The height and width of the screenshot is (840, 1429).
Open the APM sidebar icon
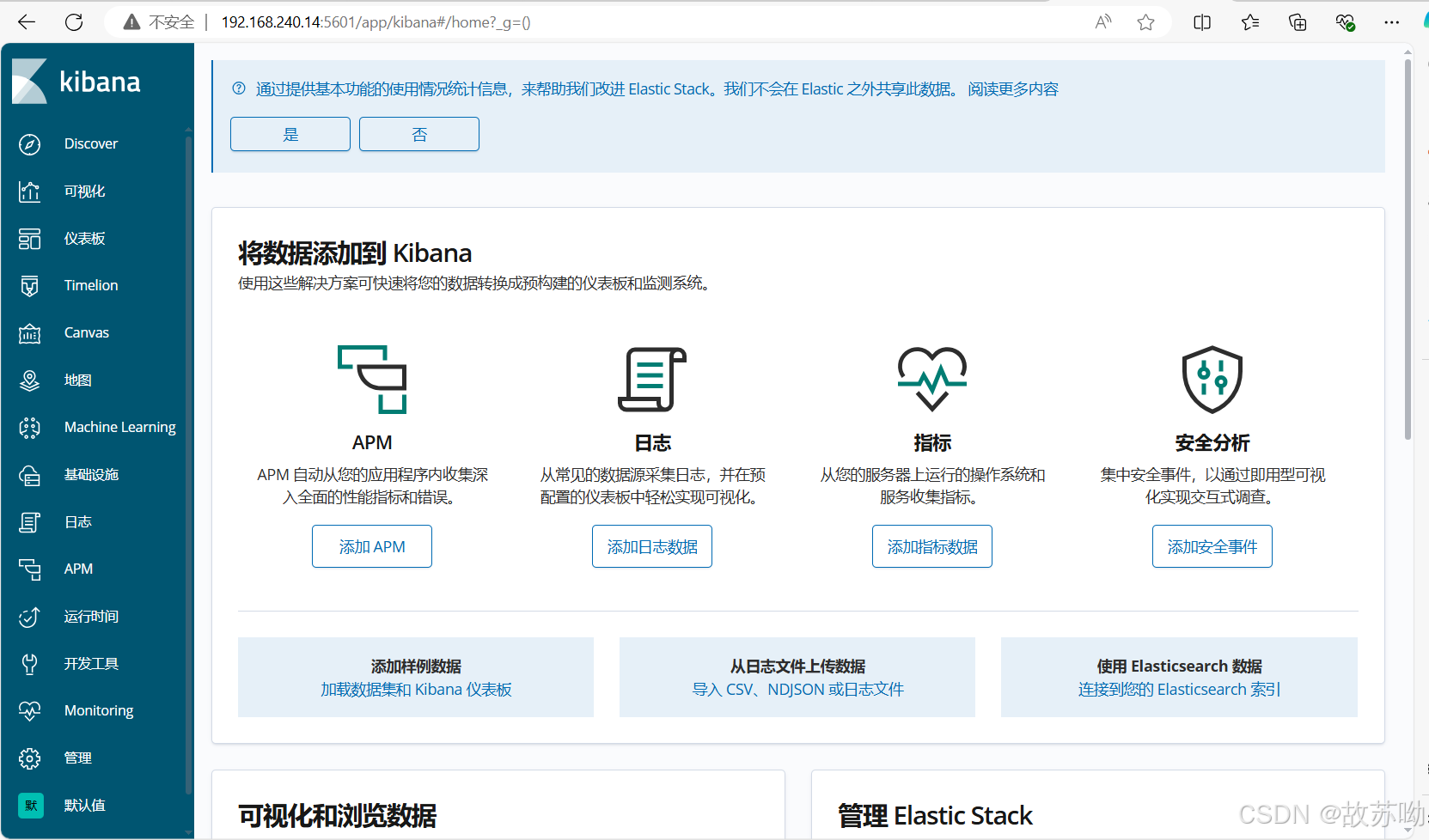tap(30, 569)
